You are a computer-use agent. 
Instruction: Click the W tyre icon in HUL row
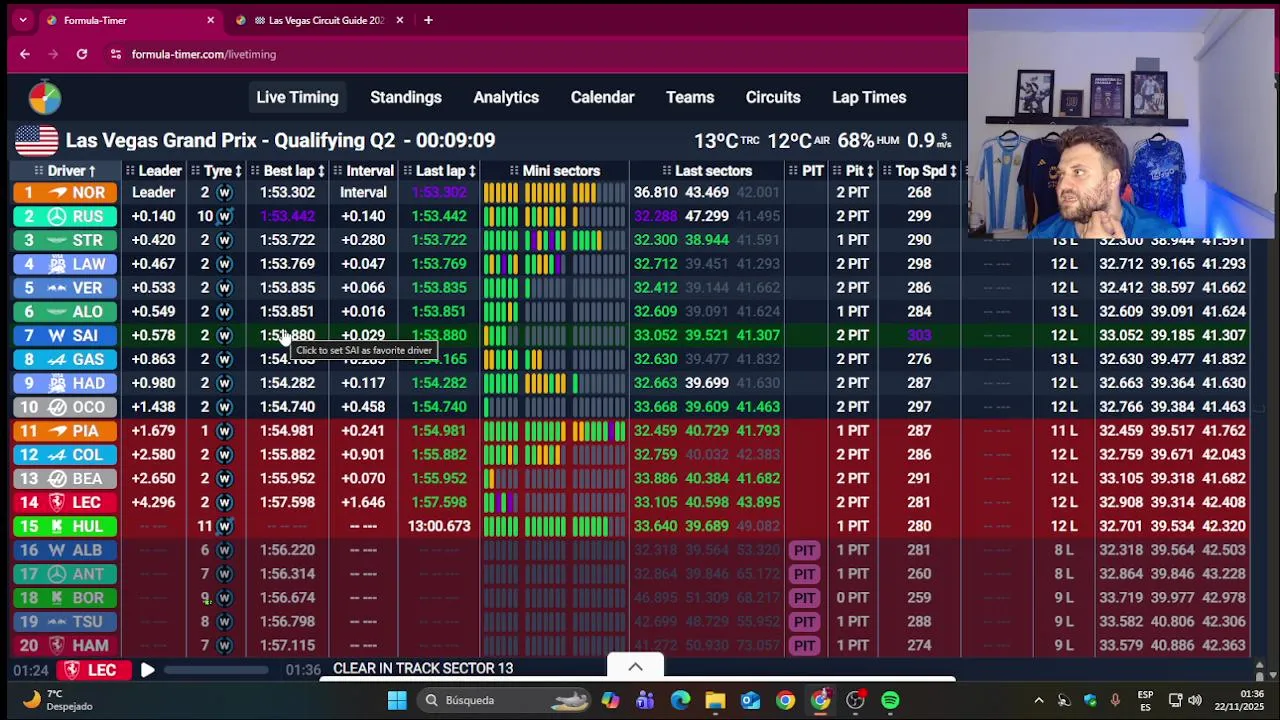[x=224, y=526]
